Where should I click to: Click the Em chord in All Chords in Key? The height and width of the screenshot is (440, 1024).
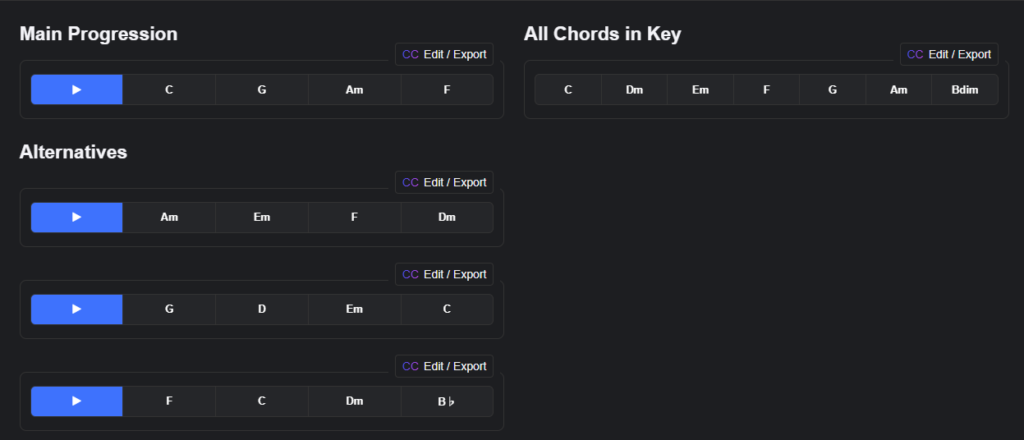pyautogui.click(x=700, y=89)
